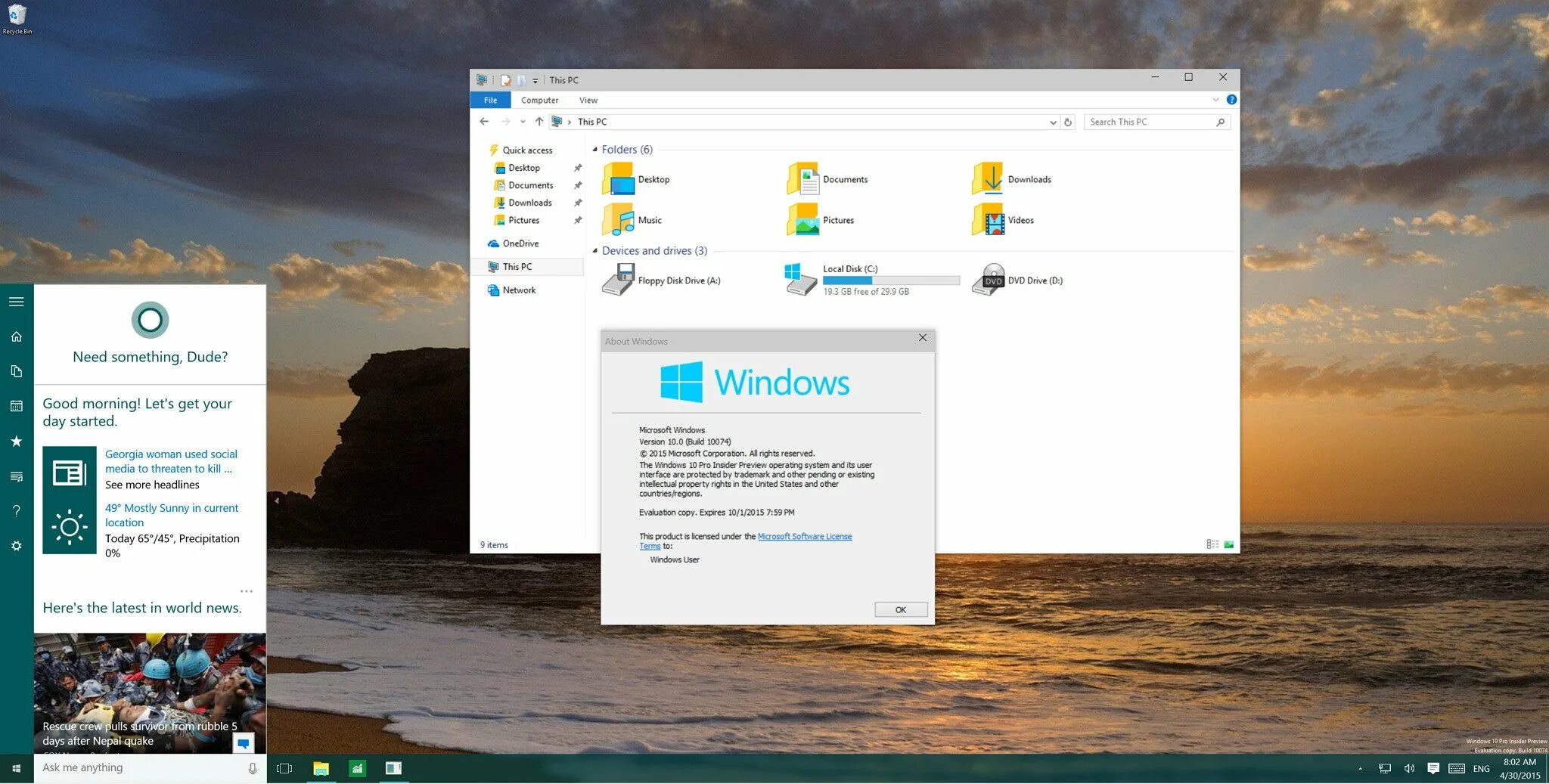This screenshot has height=784, width=1549.
Task: Open the Documents folder in Folders group
Action: [827, 179]
